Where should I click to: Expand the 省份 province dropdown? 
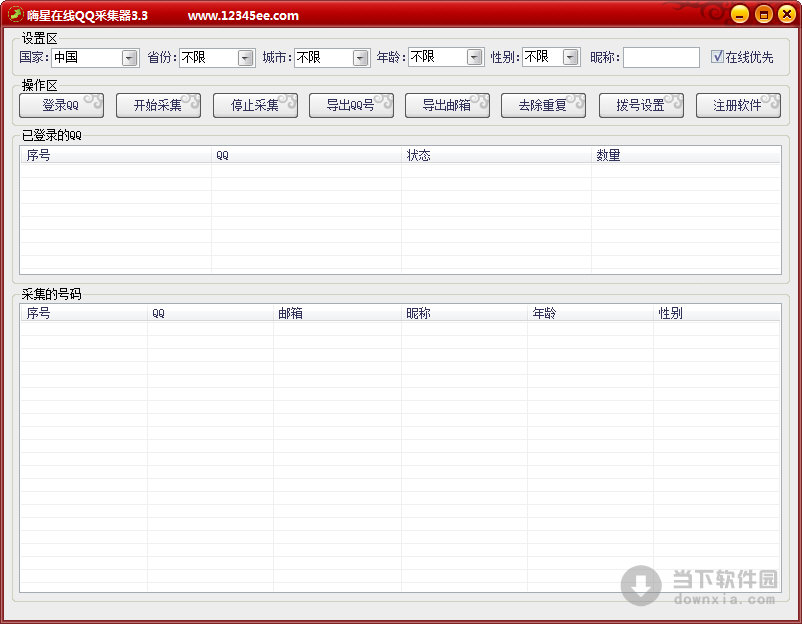[x=246, y=58]
